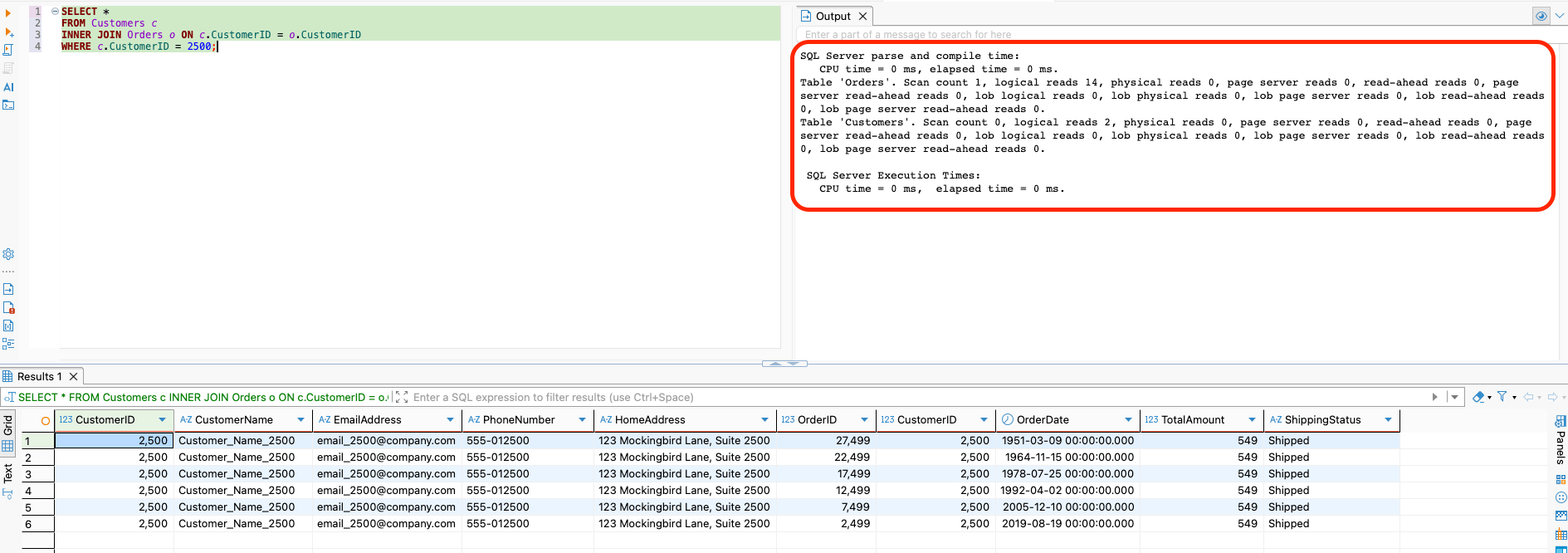Open TotalAmount column filter dropdown
Screen dimensions: 1568x553
tap(1252, 420)
